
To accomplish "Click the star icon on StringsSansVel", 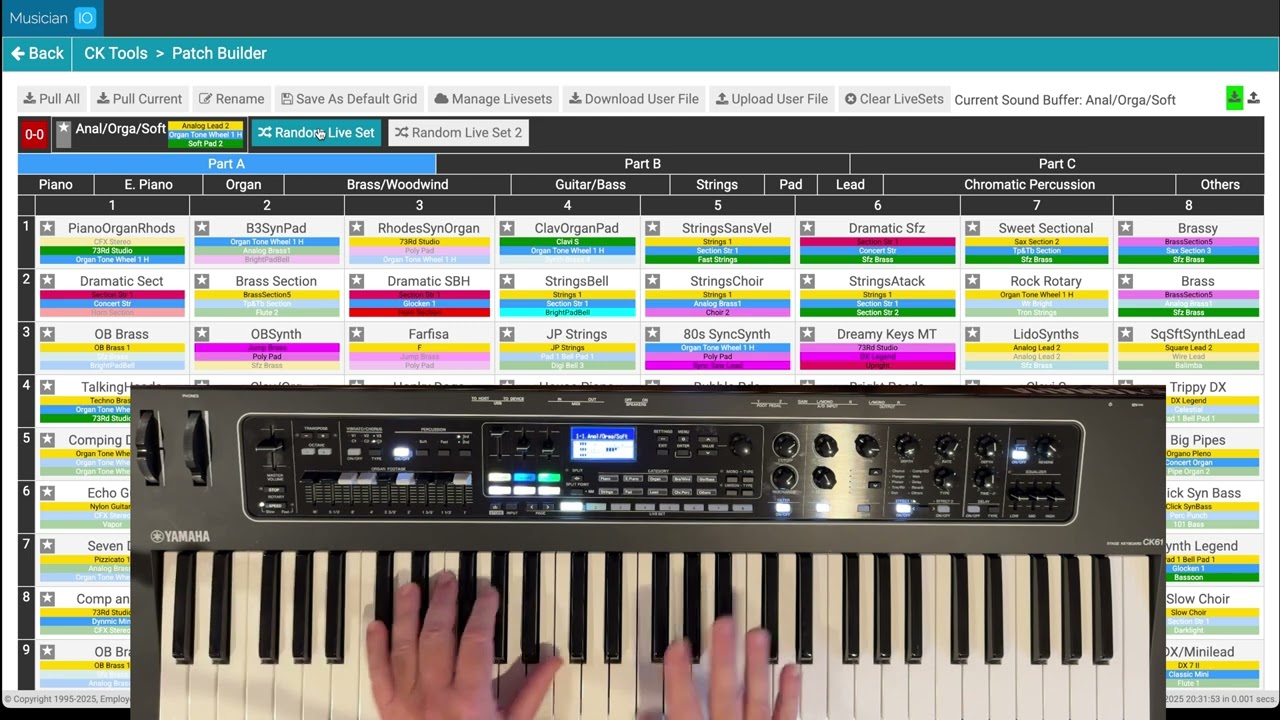I will [x=652, y=228].
